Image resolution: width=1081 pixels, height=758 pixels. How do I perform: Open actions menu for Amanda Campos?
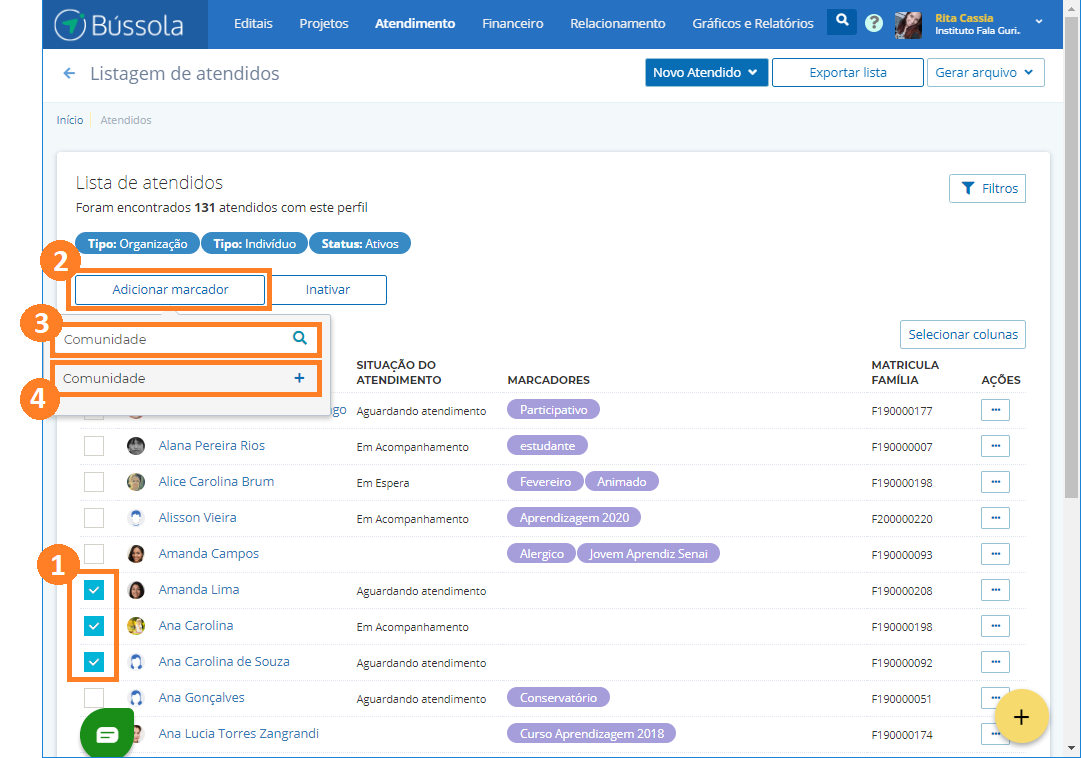tap(995, 553)
